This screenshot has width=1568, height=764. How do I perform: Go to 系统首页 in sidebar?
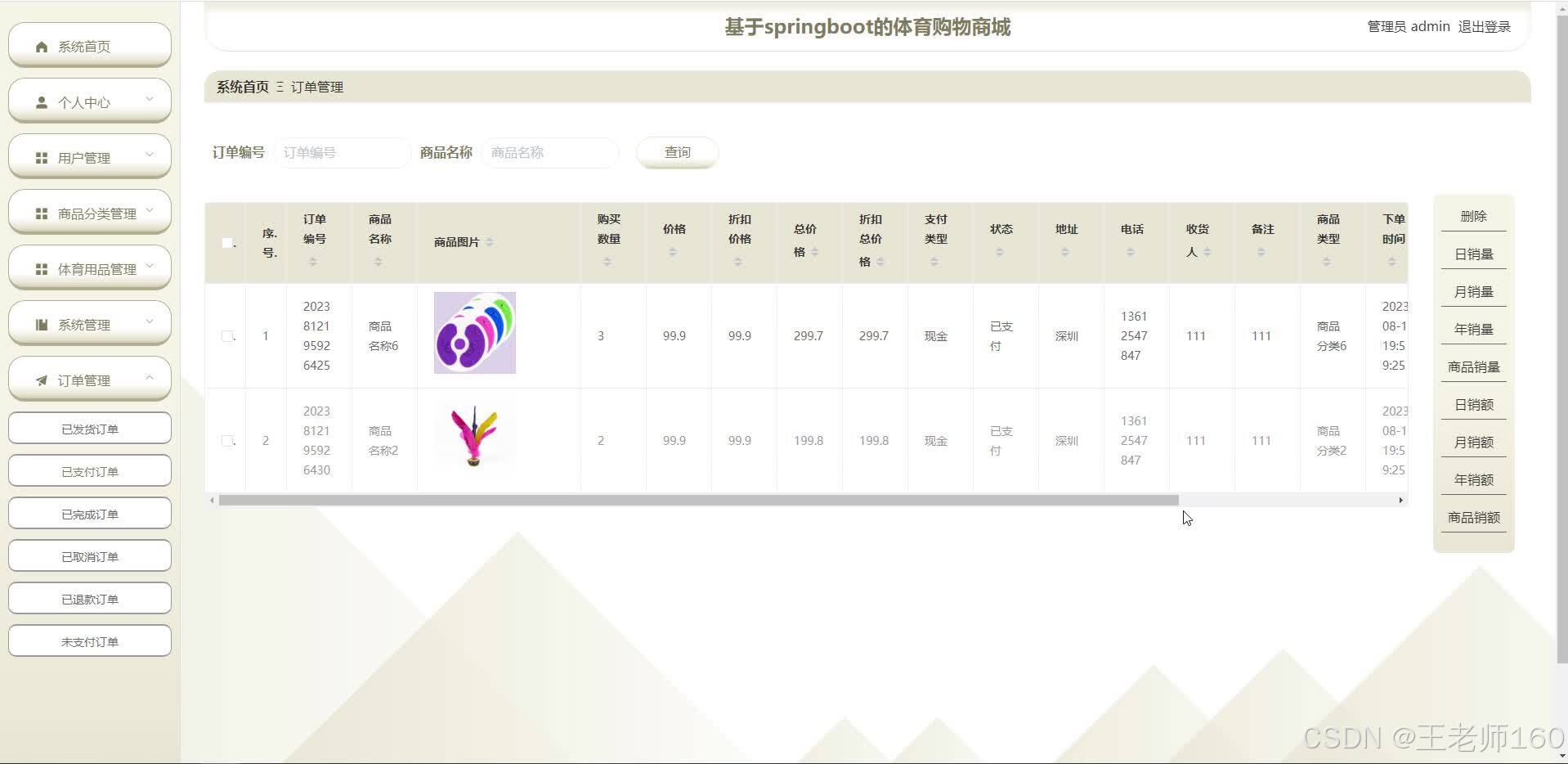(90, 45)
